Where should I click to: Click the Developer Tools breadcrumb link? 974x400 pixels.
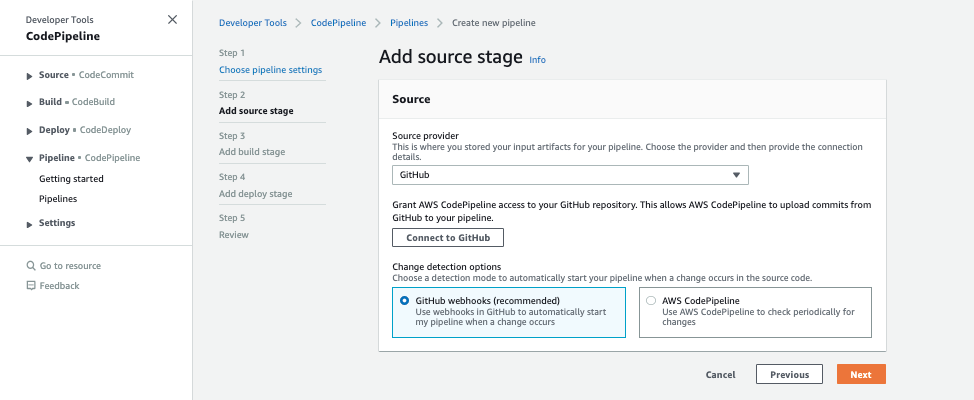click(254, 22)
